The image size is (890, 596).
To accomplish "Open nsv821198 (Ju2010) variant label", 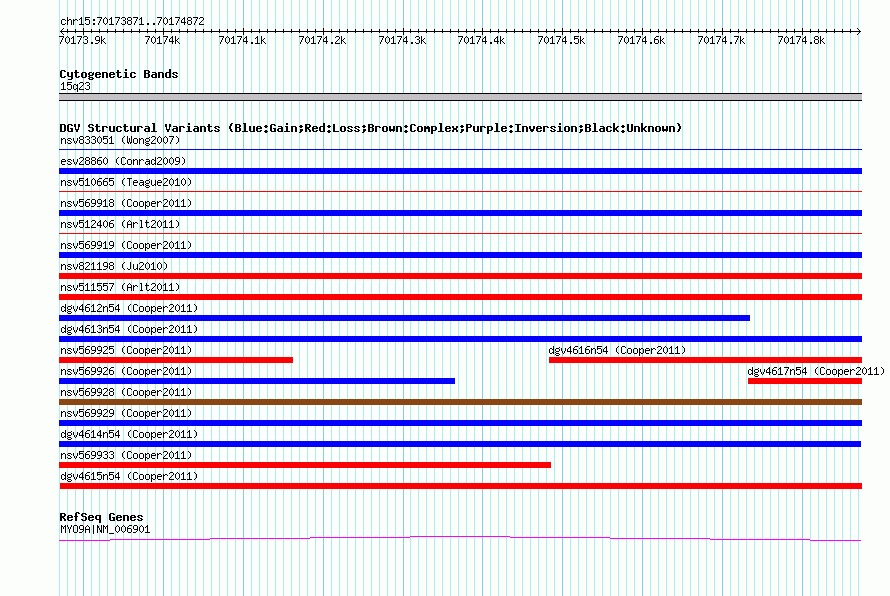I will coord(114,266).
